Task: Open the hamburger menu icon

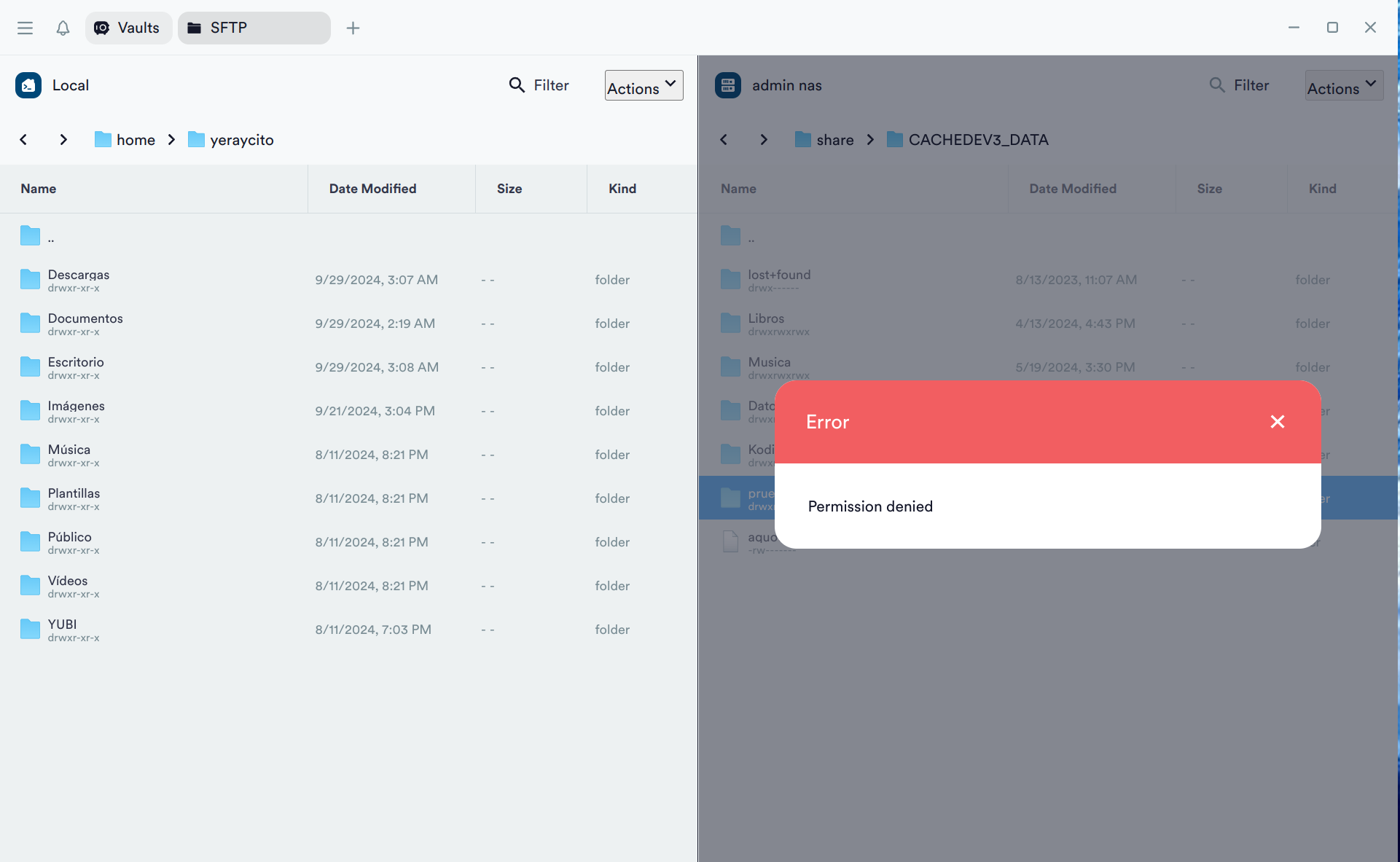Action: (25, 28)
